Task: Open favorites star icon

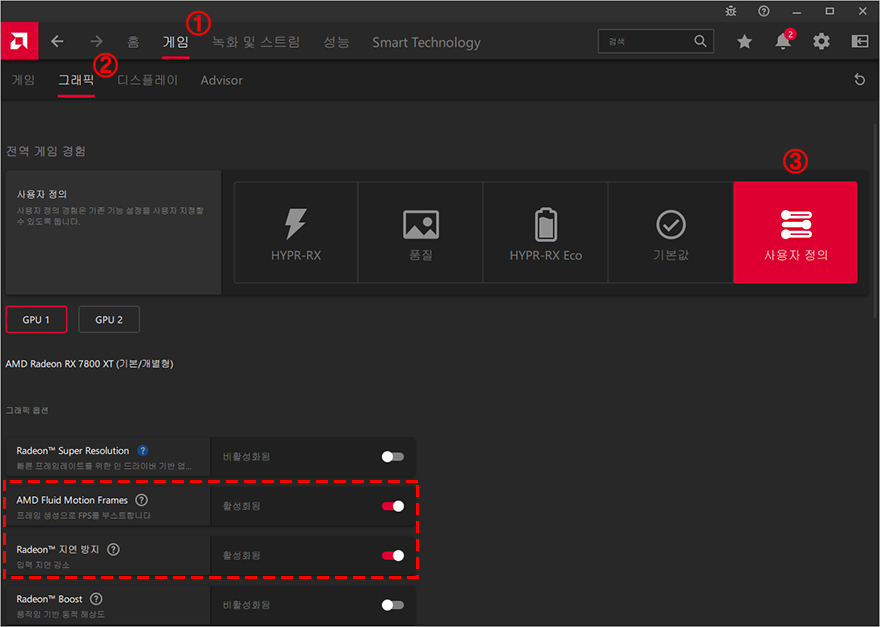Action: pos(744,42)
